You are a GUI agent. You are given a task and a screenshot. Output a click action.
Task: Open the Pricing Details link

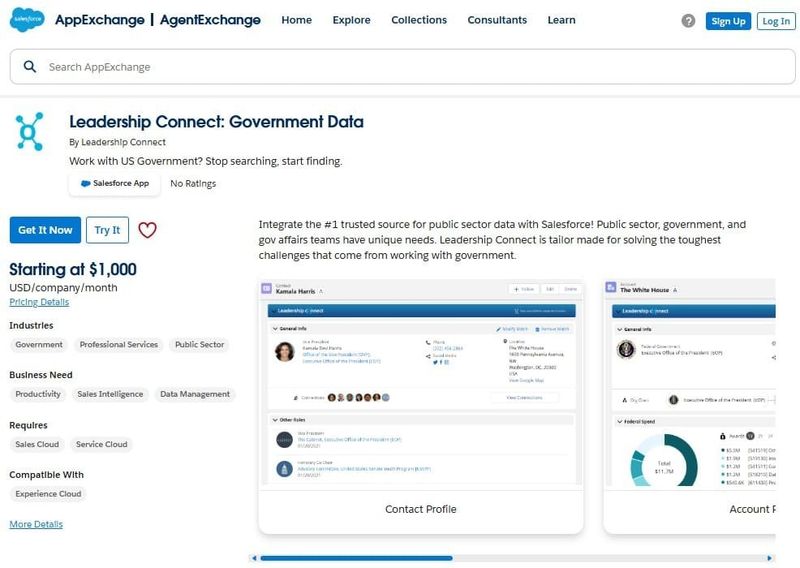coord(39,302)
